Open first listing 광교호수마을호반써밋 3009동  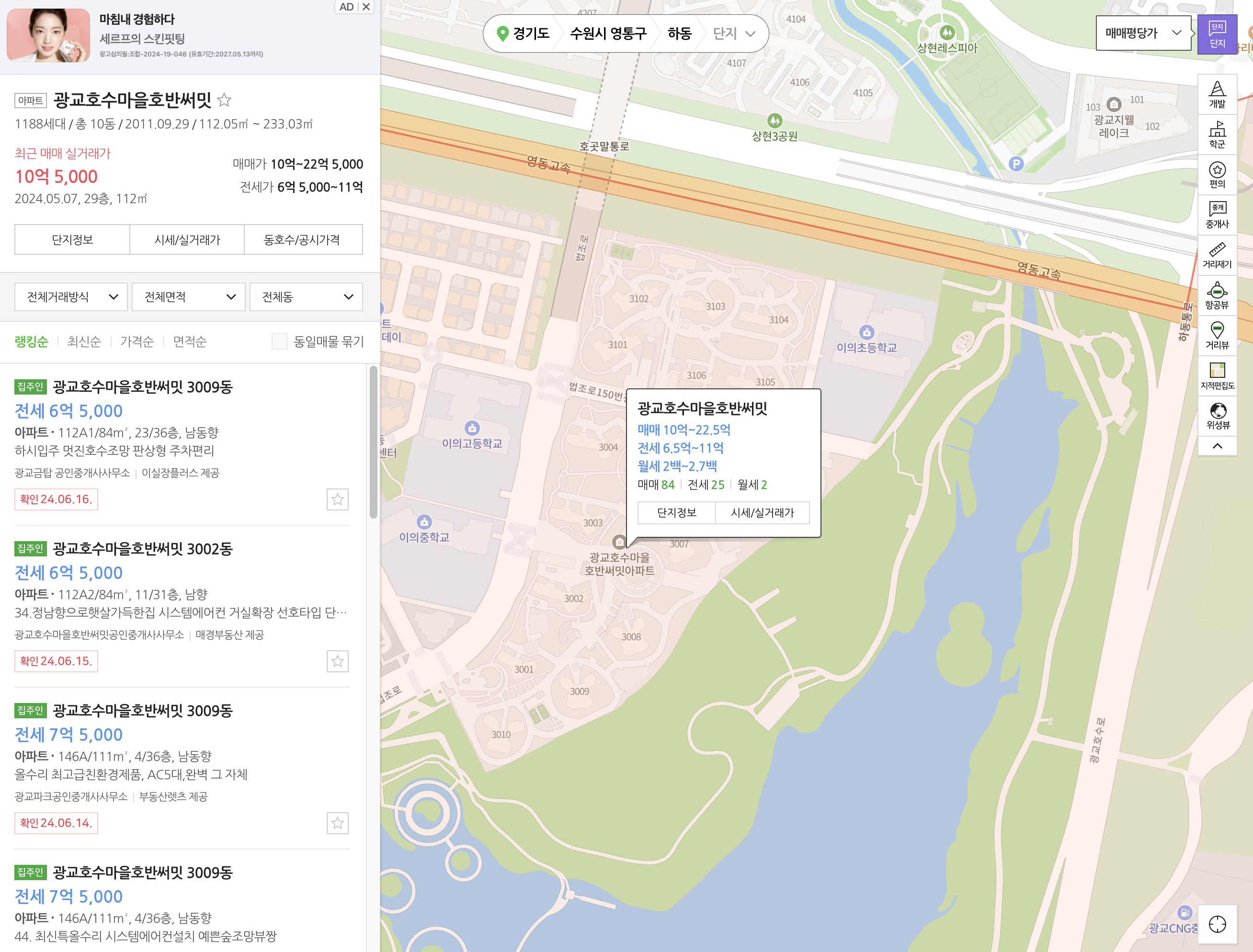[x=142, y=387]
